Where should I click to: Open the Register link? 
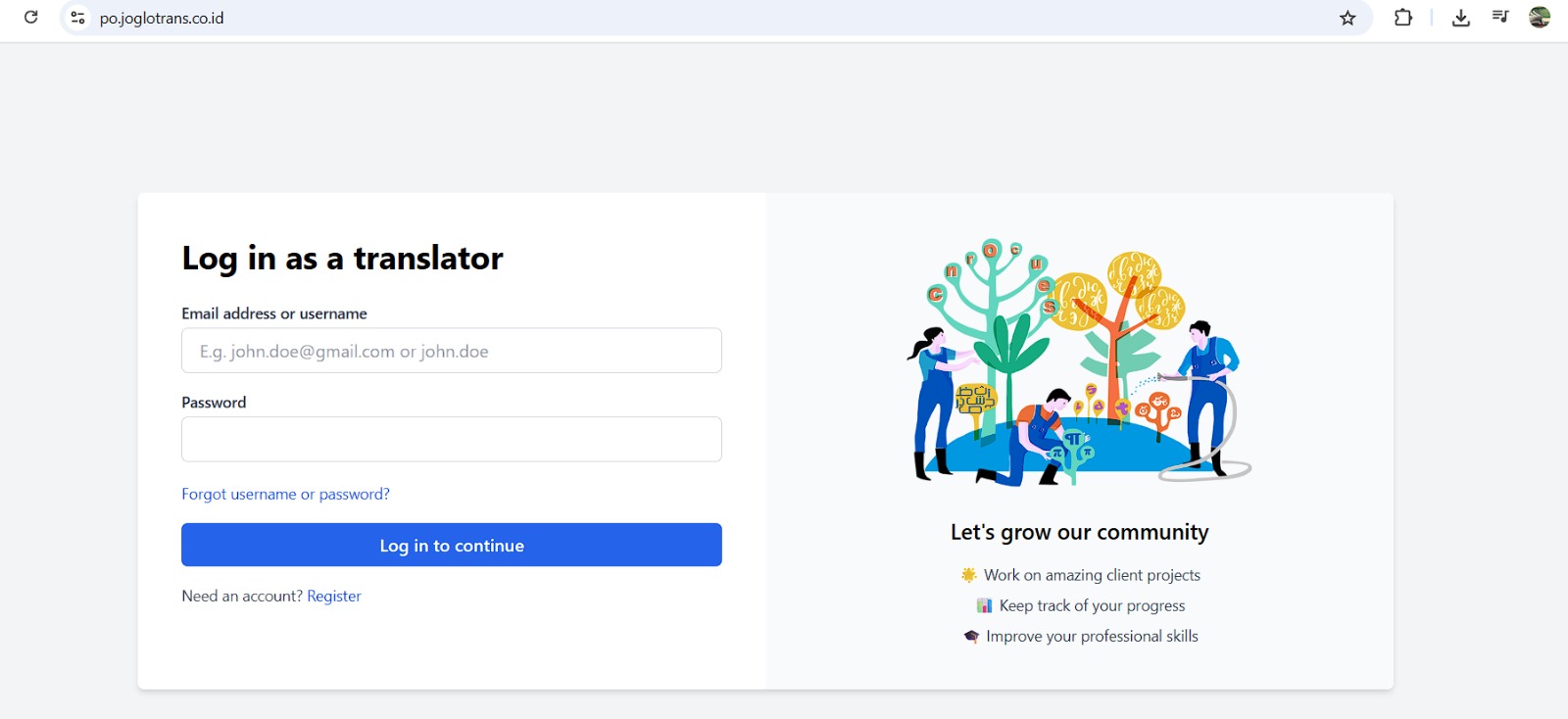[x=334, y=596]
